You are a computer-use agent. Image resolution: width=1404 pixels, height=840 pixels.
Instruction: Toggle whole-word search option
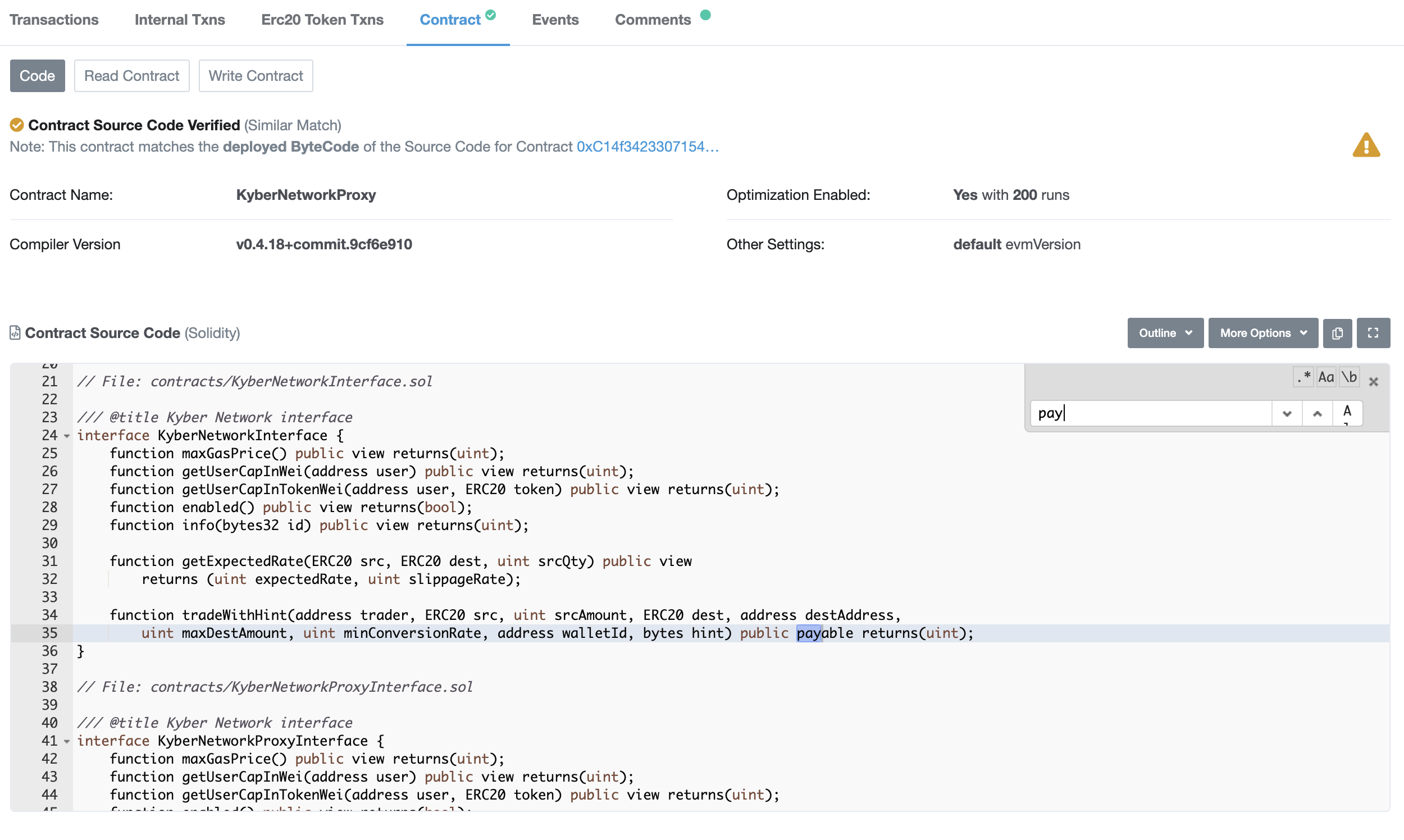pos(1349,377)
